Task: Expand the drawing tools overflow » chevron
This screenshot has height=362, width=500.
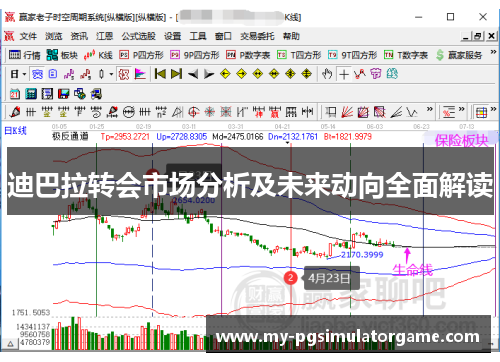Action: pos(430,109)
